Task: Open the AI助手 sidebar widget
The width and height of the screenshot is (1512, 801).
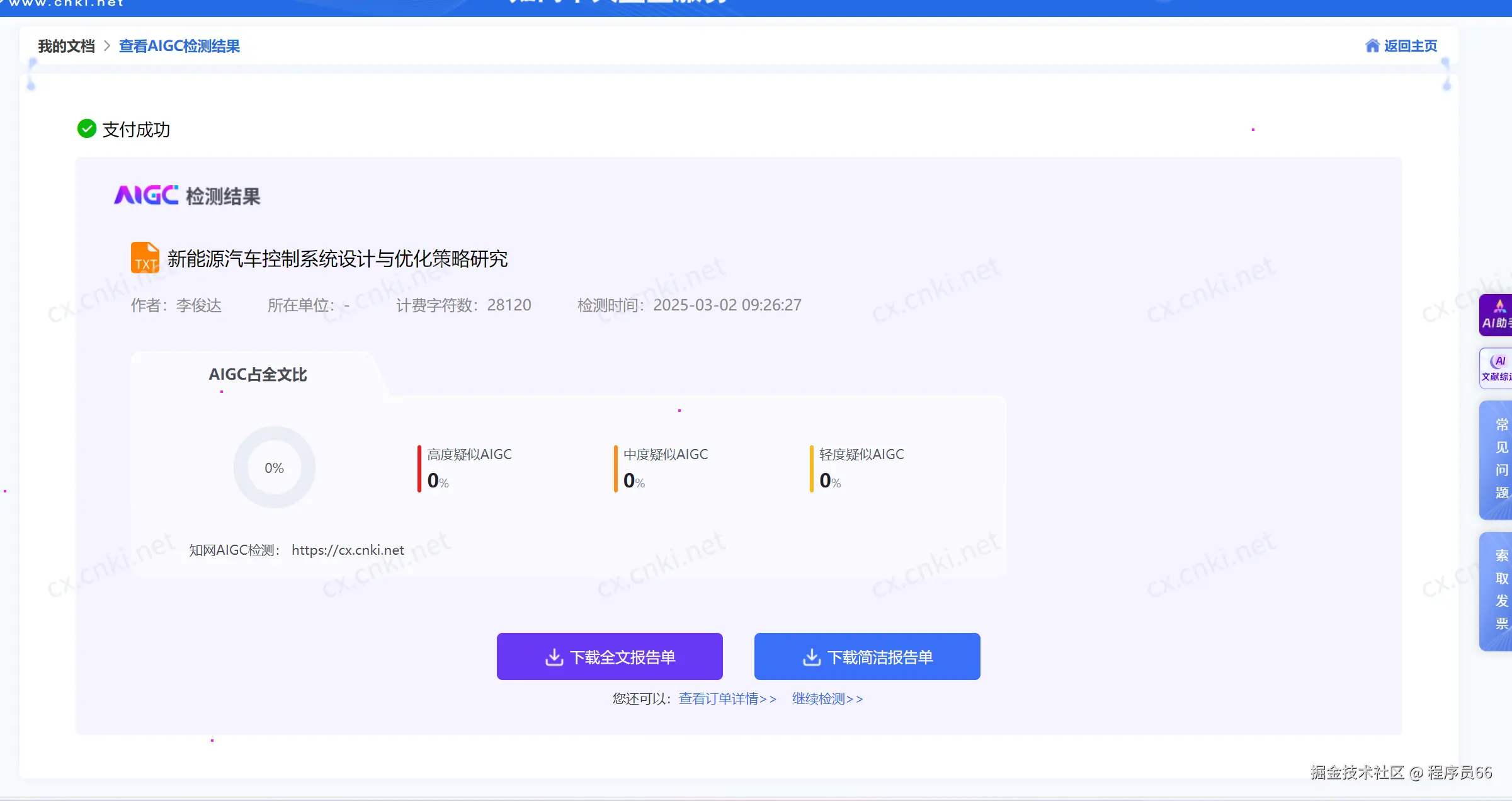Action: pyautogui.click(x=1496, y=315)
